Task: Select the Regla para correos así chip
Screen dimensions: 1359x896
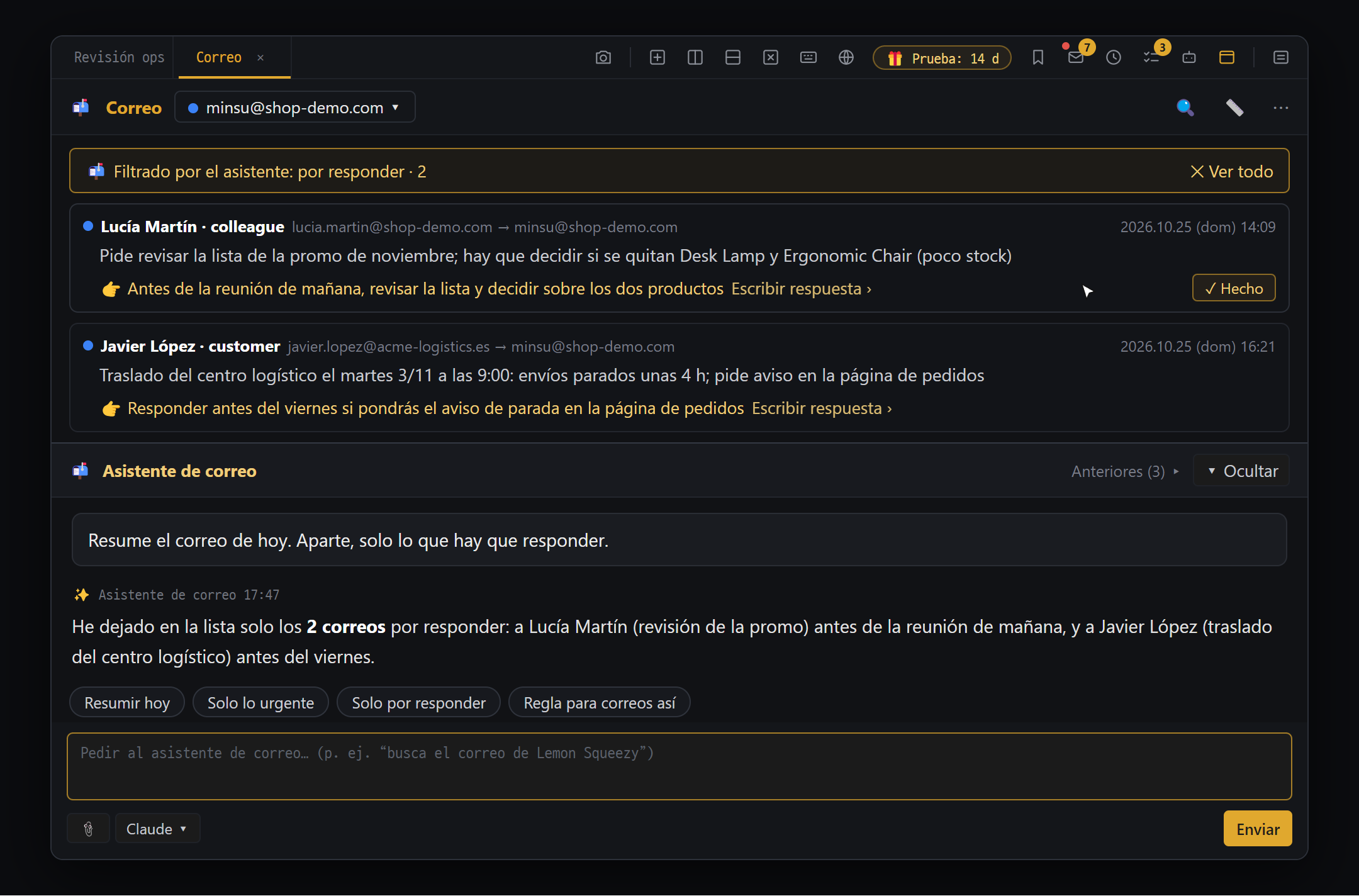Action: [x=599, y=702]
